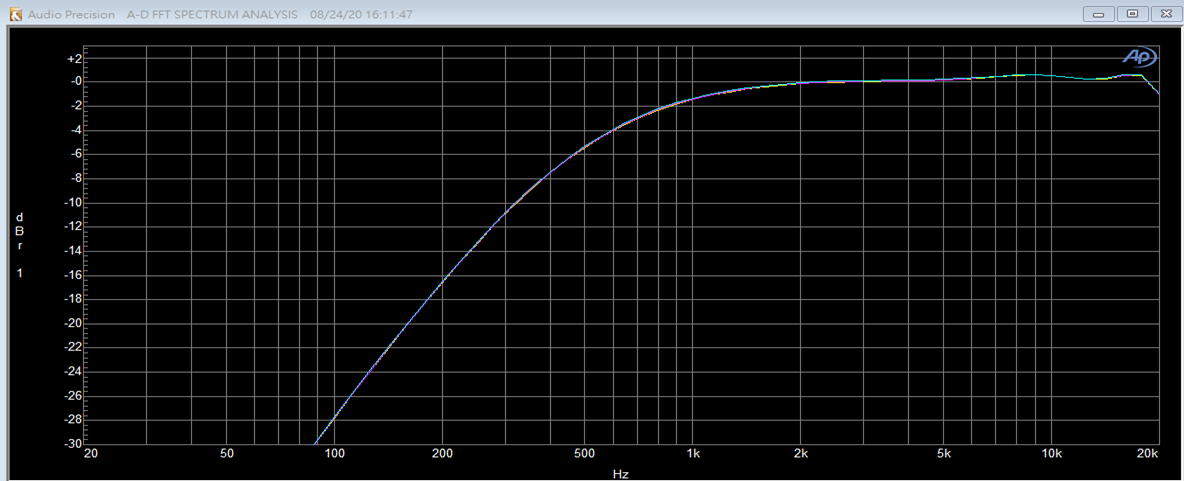Click the 'dBr' y-axis unit label
The image size is (1184, 481).
click(19, 231)
